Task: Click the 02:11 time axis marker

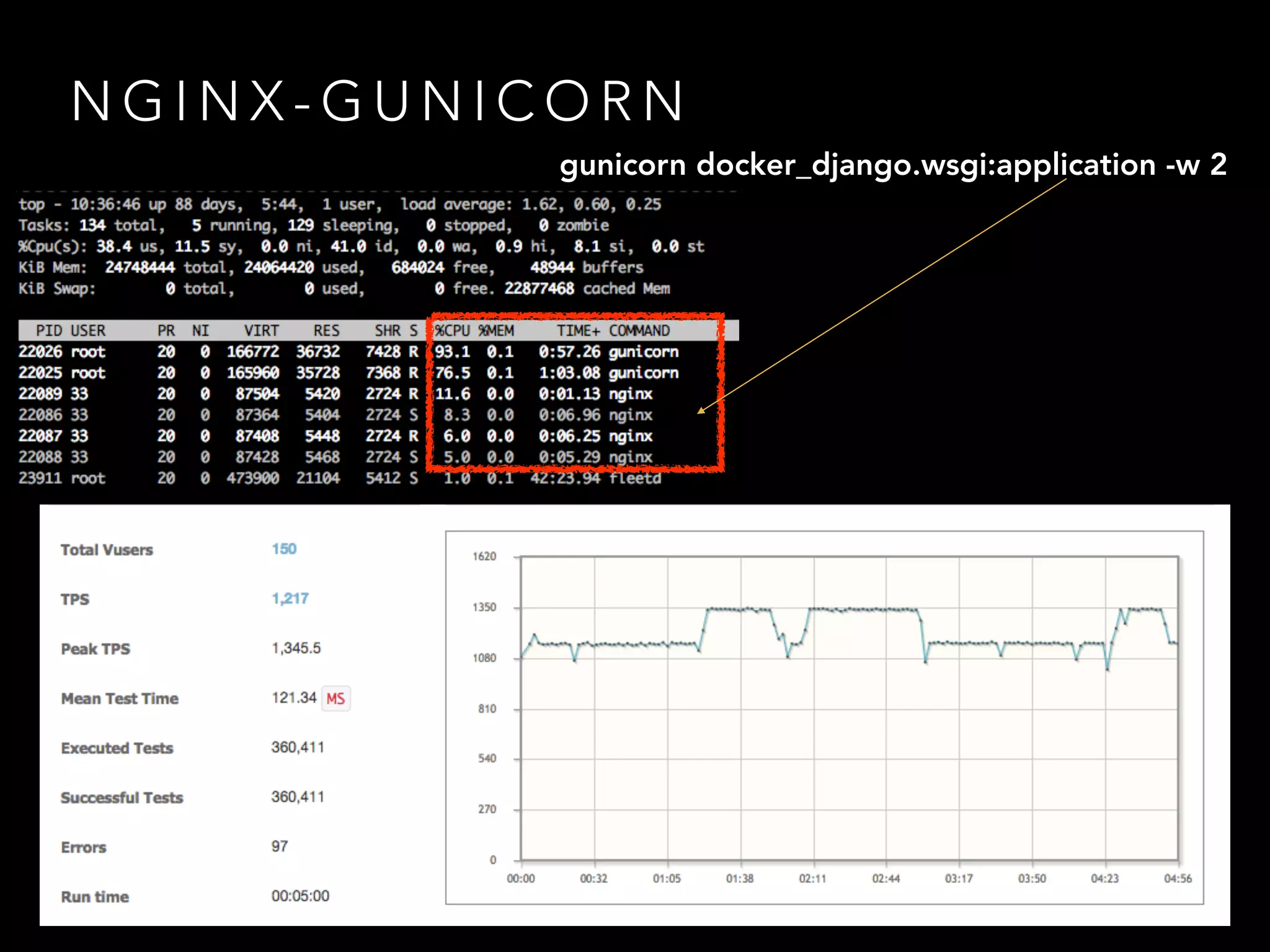Action: (812, 879)
